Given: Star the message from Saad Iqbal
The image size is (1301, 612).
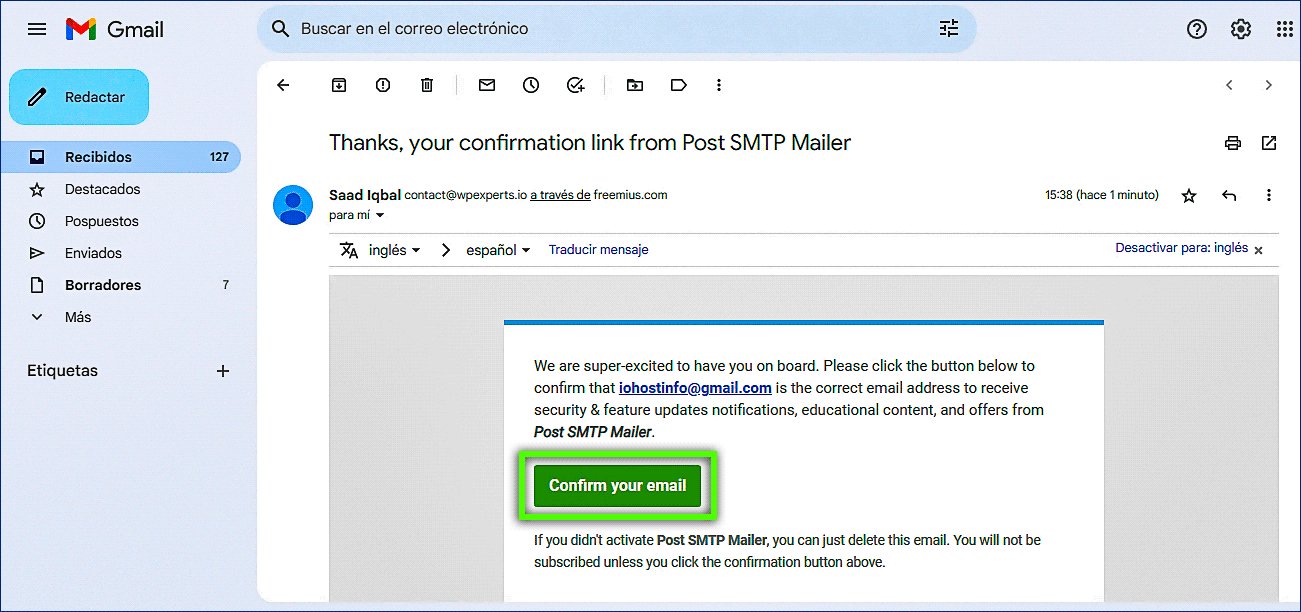Looking at the screenshot, I should click(x=1189, y=196).
